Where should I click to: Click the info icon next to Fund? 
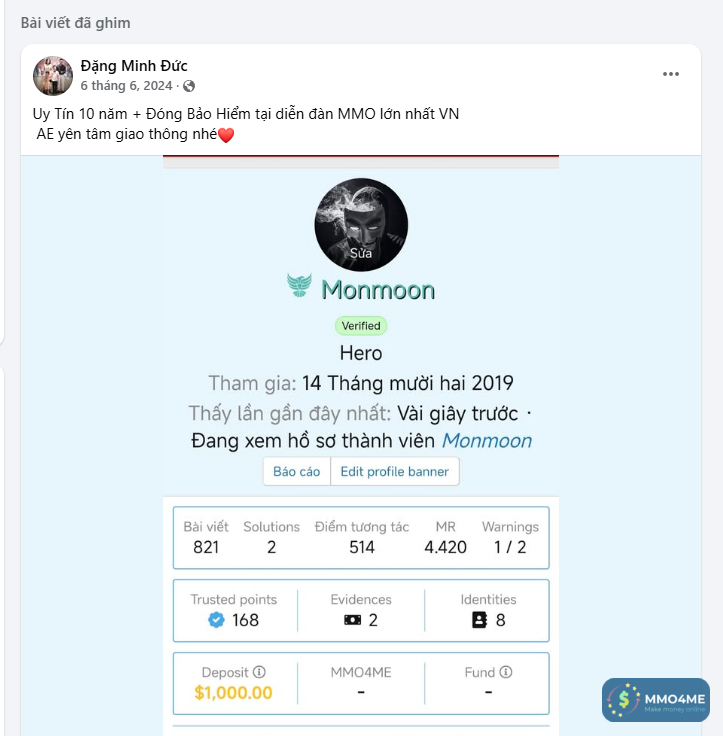[506, 672]
